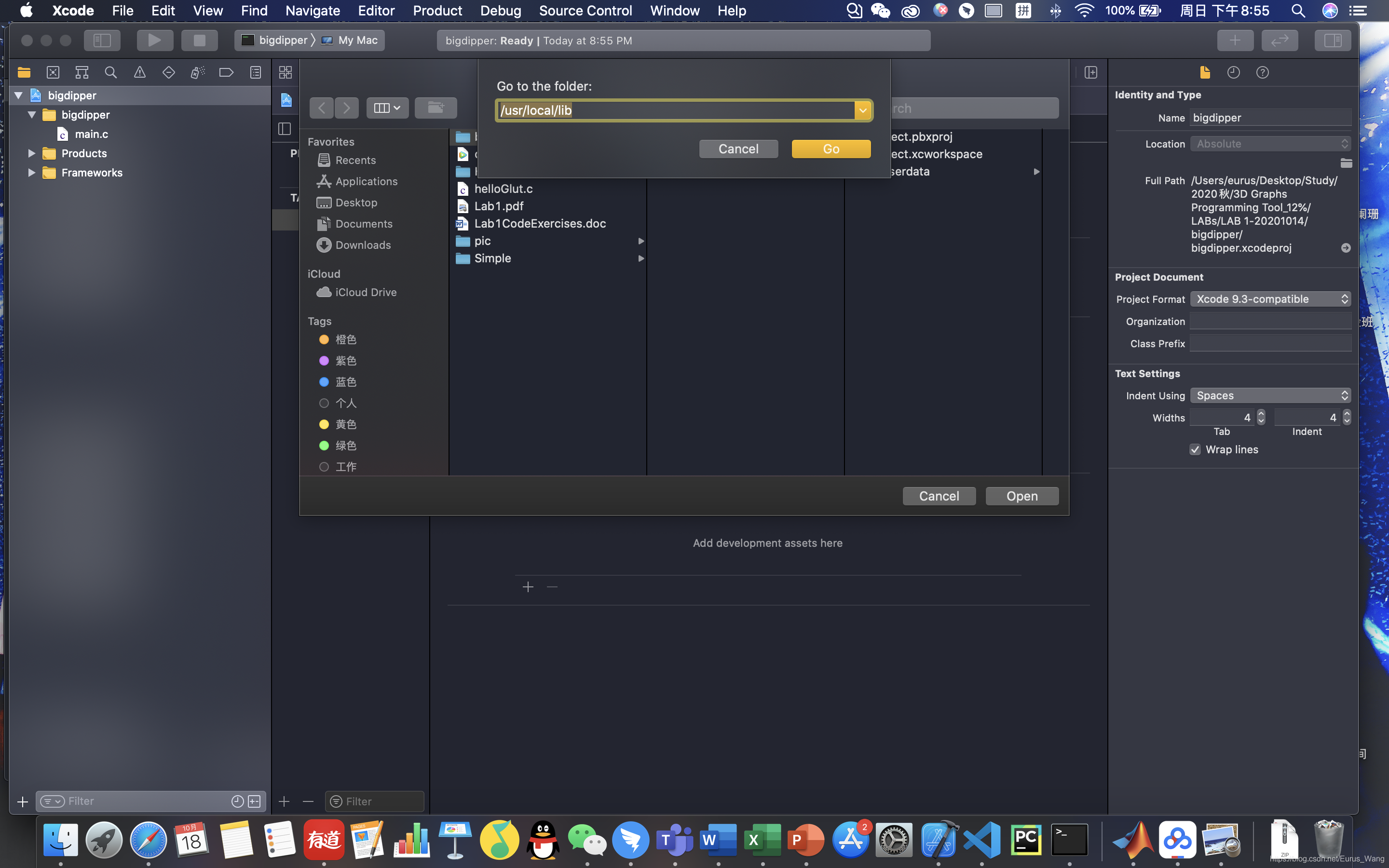This screenshot has width=1389, height=868.
Task: Expand the Project Format dropdown
Action: 1269,298
